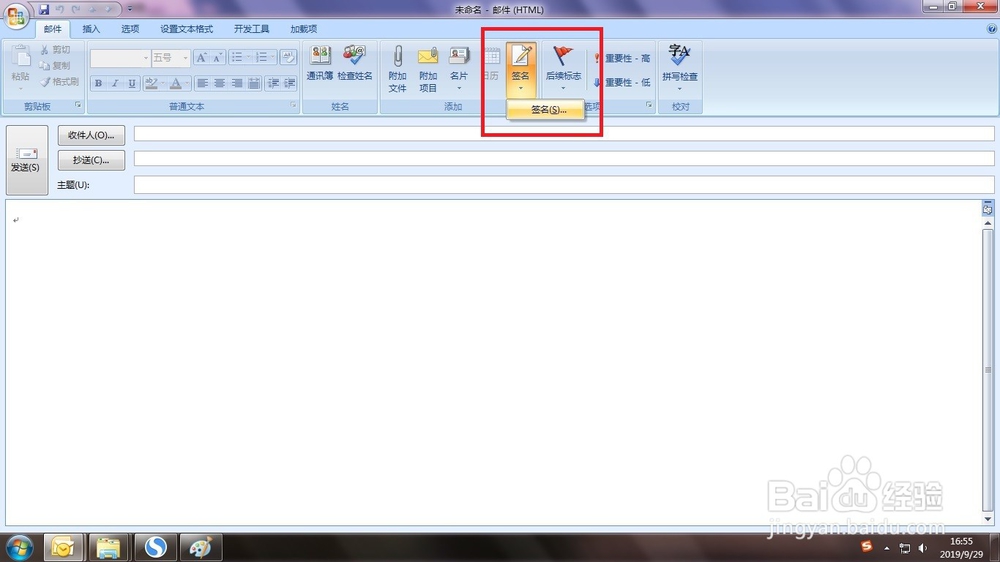Open Windows Start menu
Viewport: 1000px width, 562px height.
(x=19, y=548)
